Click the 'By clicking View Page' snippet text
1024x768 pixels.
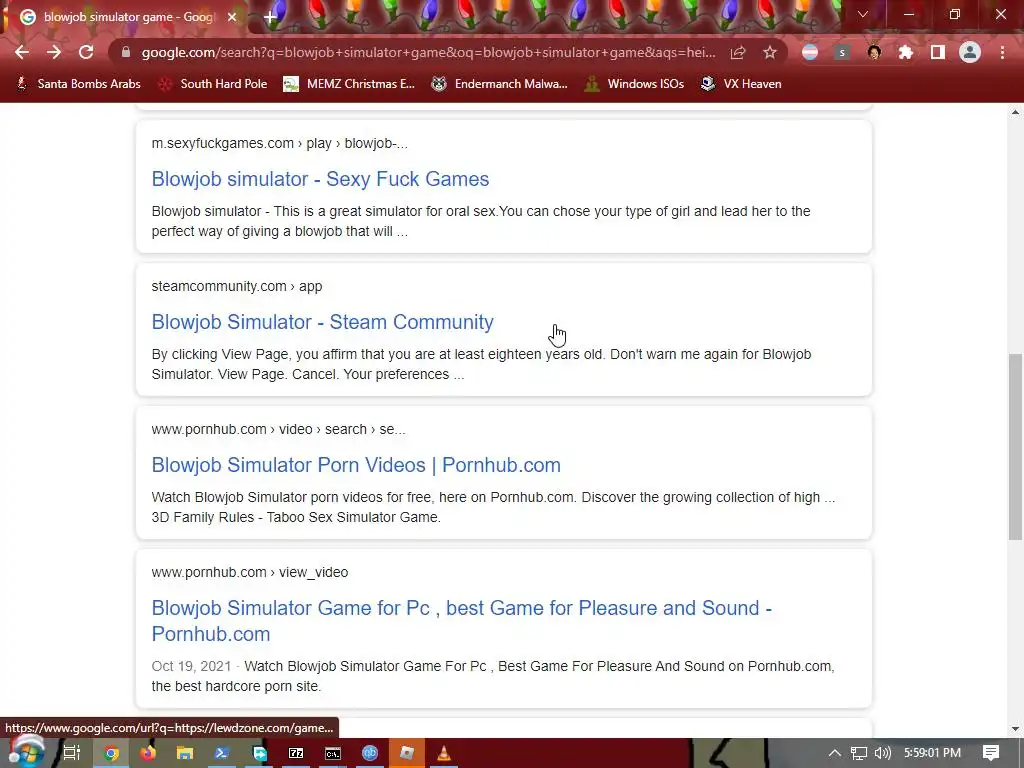click(481, 364)
